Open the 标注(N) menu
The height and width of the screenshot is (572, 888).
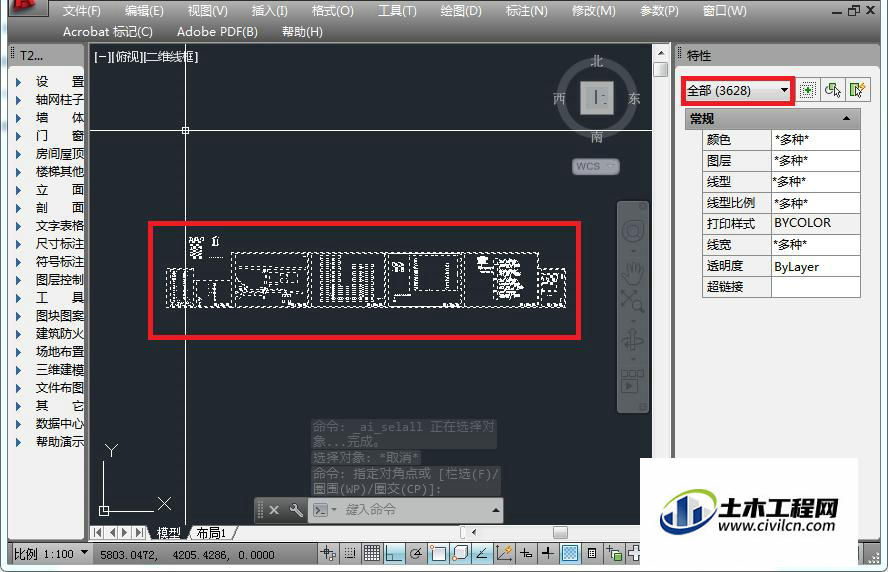527,11
